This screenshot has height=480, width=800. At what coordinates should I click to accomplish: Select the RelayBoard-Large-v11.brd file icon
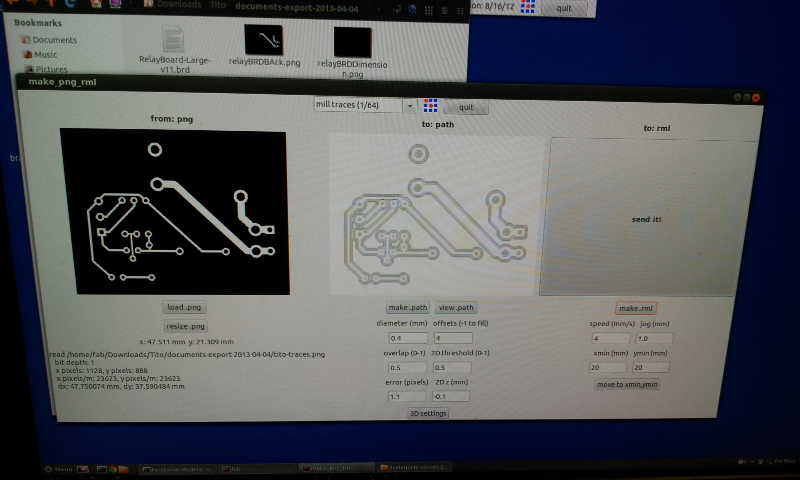173,41
